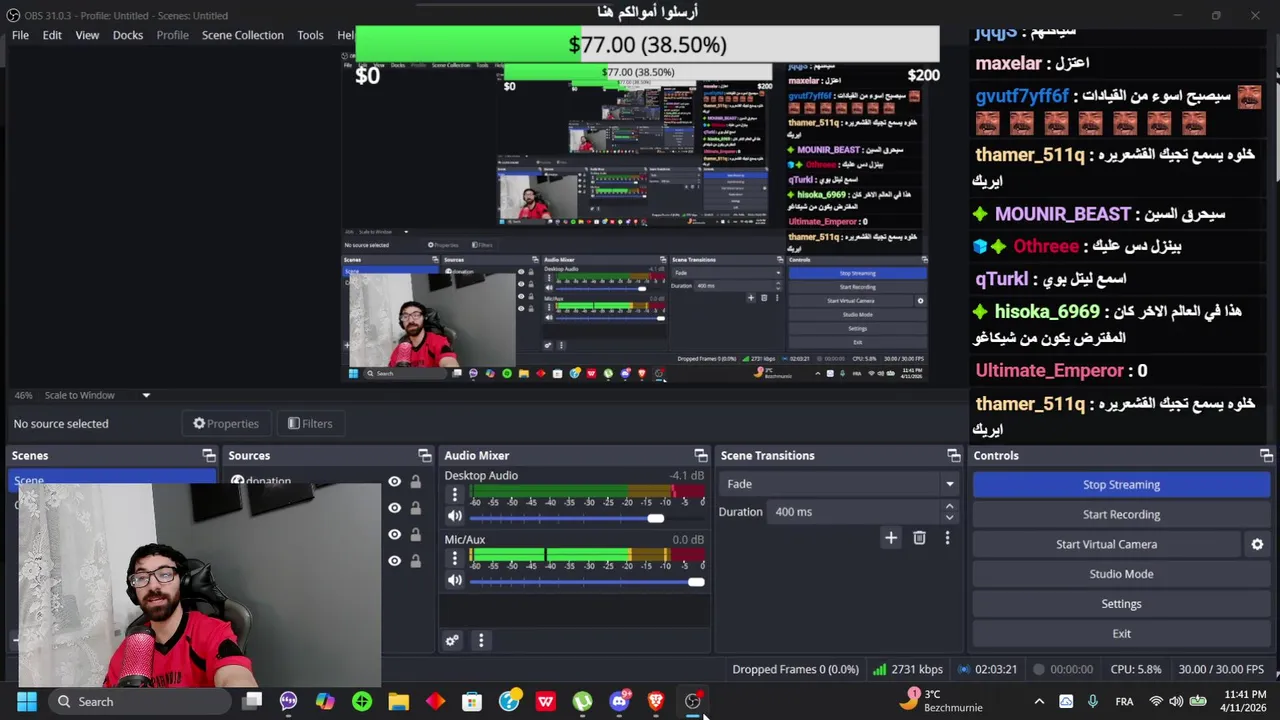Float the Scenes dock panel
Screen dimensions: 1280x720
click(209, 456)
